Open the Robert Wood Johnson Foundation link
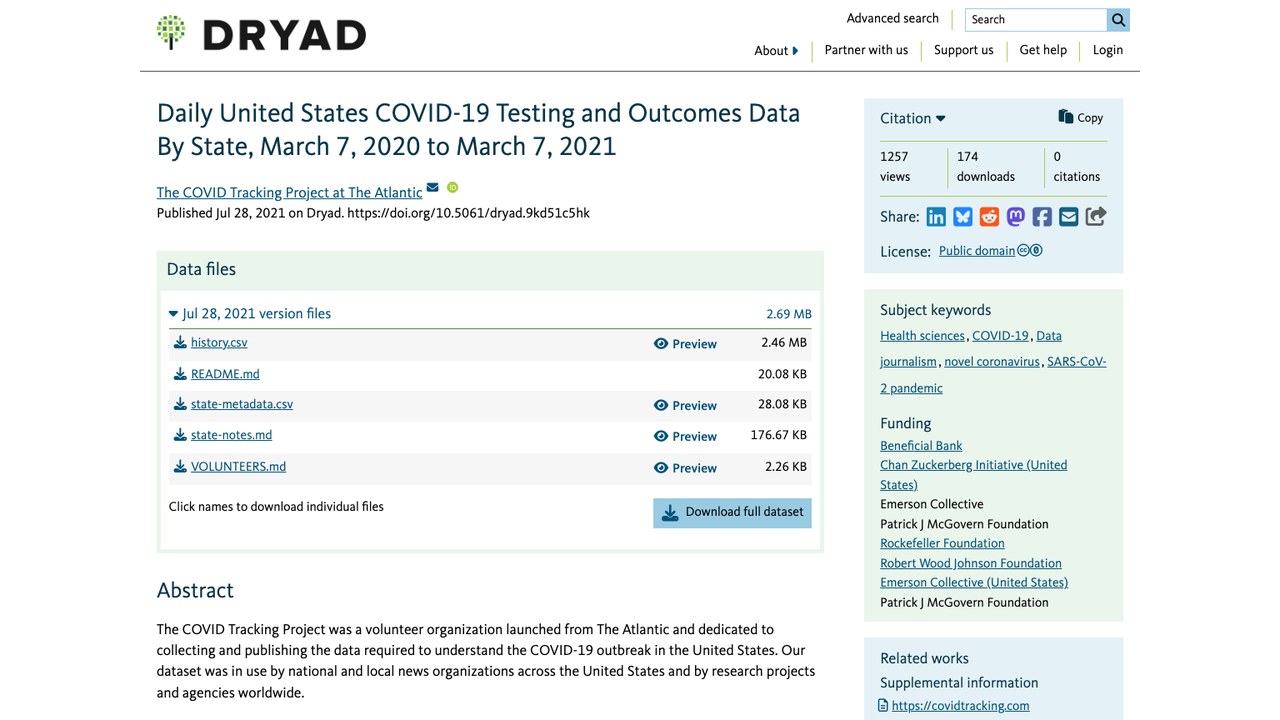 pyautogui.click(x=971, y=563)
